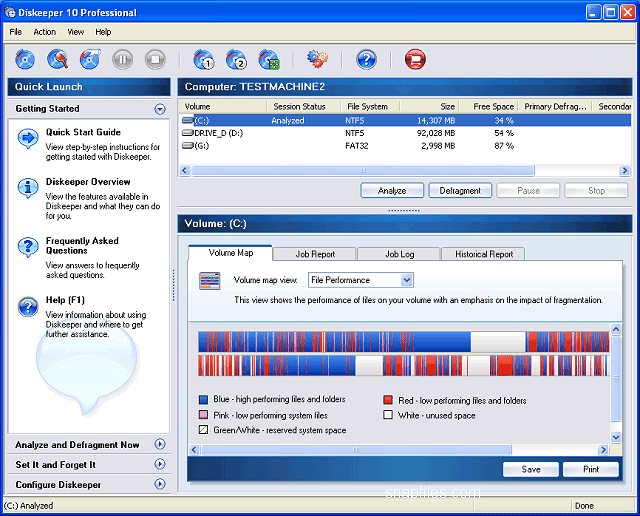The image size is (640, 516).
Task: Click the Print button
Action: click(591, 469)
